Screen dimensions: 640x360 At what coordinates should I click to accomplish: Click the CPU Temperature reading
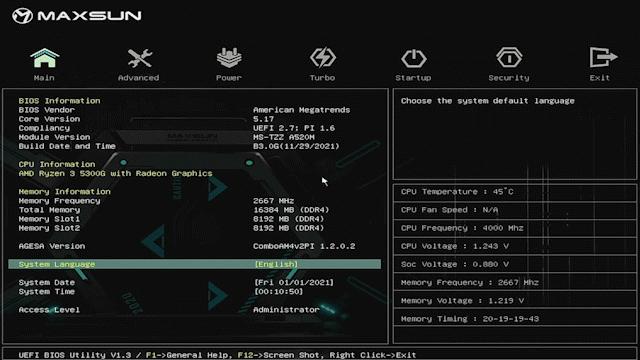pyautogui.click(x=457, y=191)
